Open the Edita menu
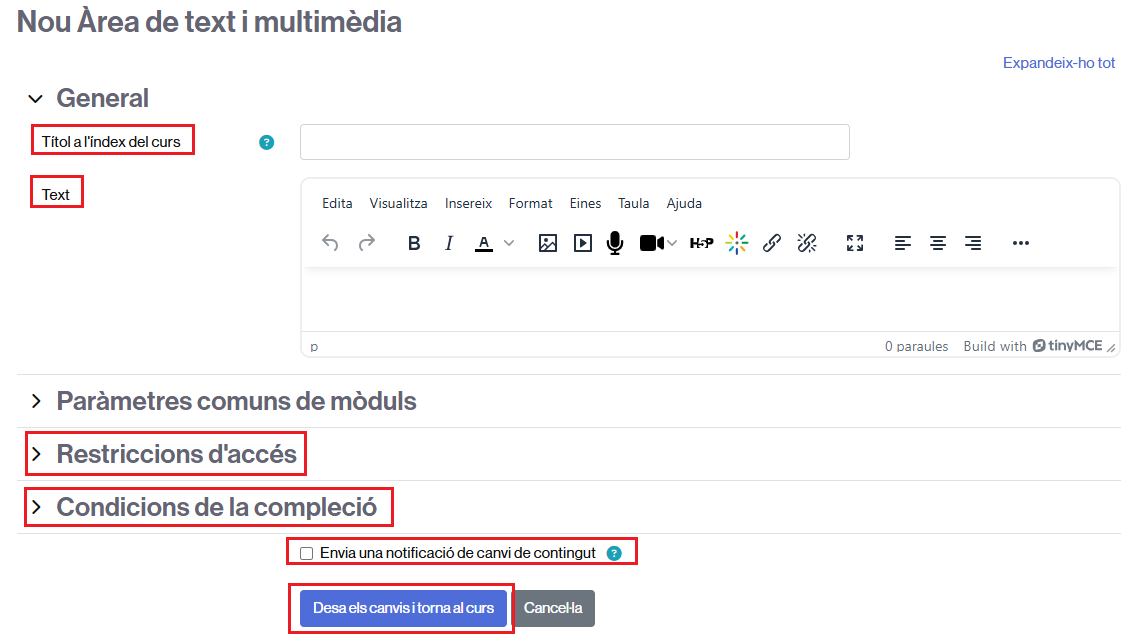 [x=337, y=203]
